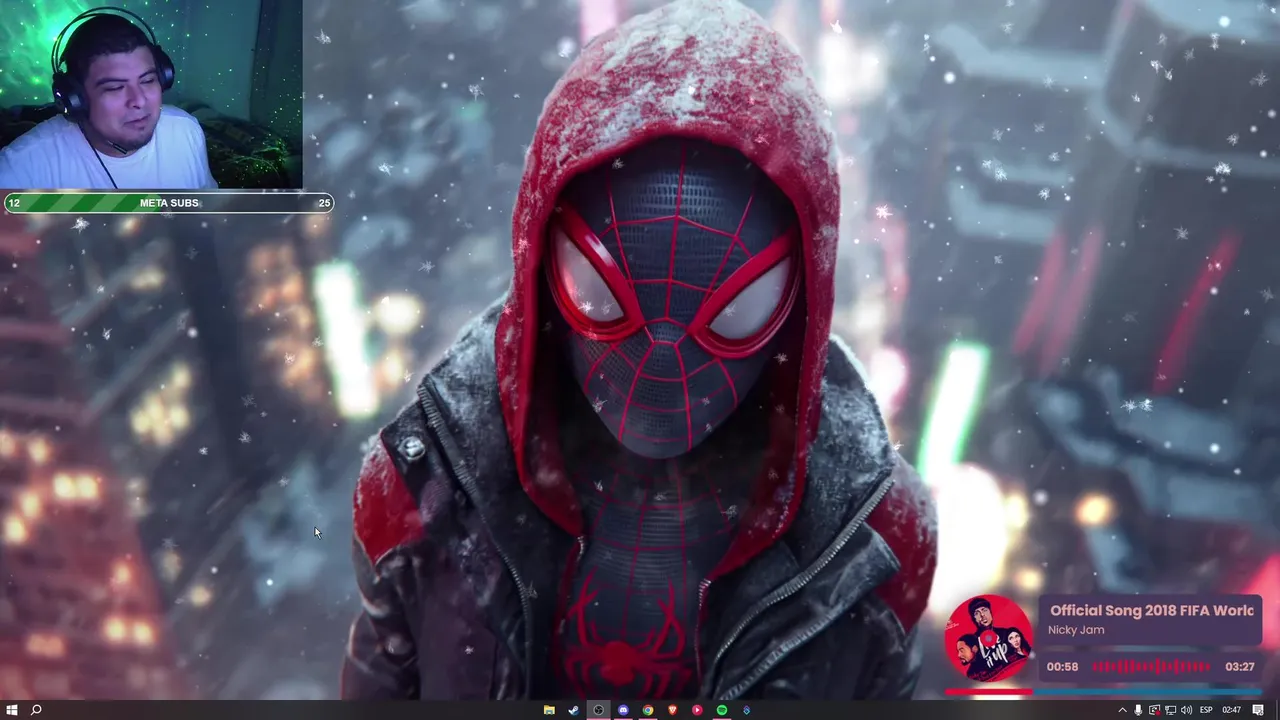
Task: Click the 03:27 song duration label
Action: (1239, 666)
